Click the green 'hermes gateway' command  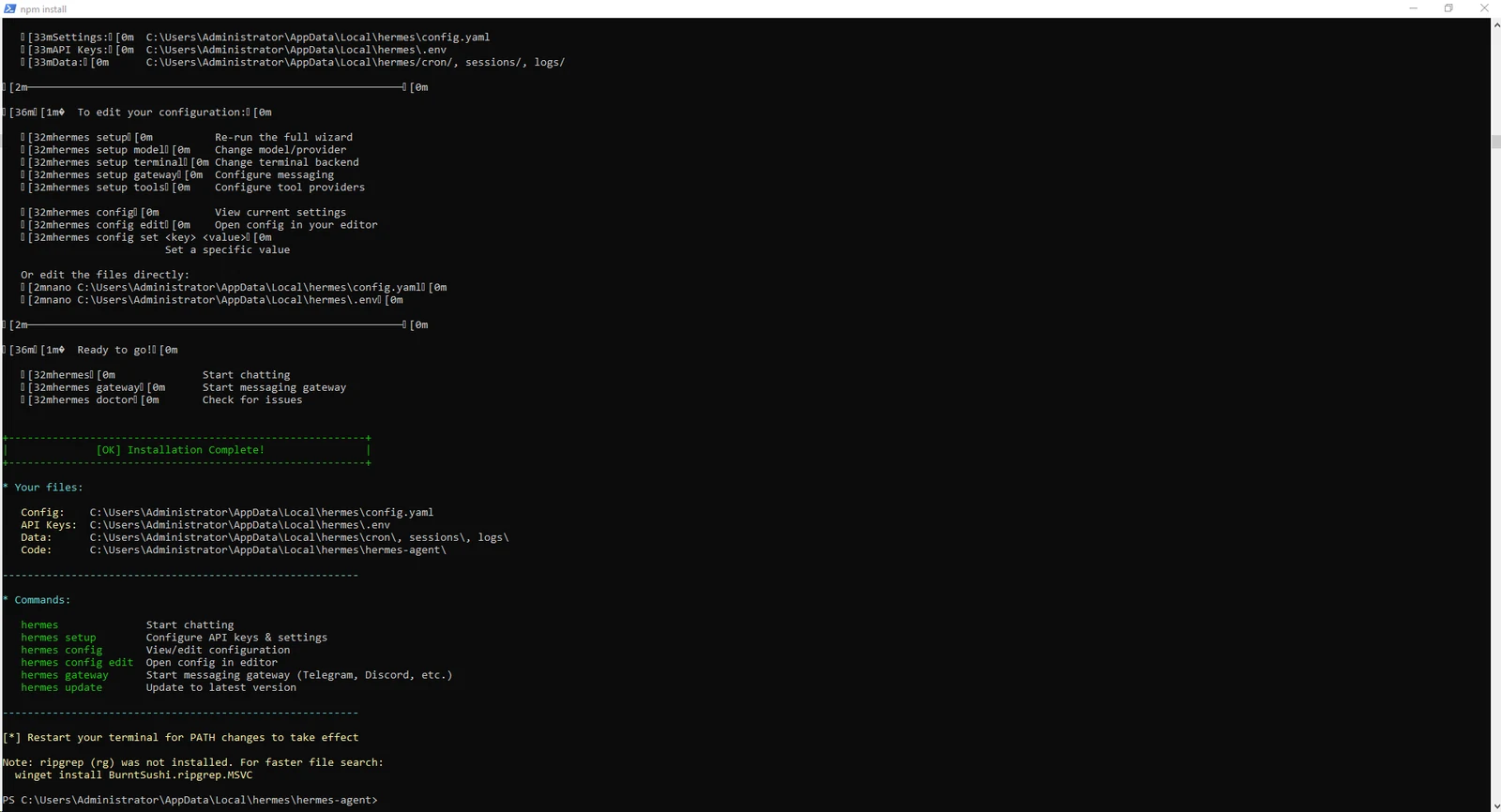point(65,675)
